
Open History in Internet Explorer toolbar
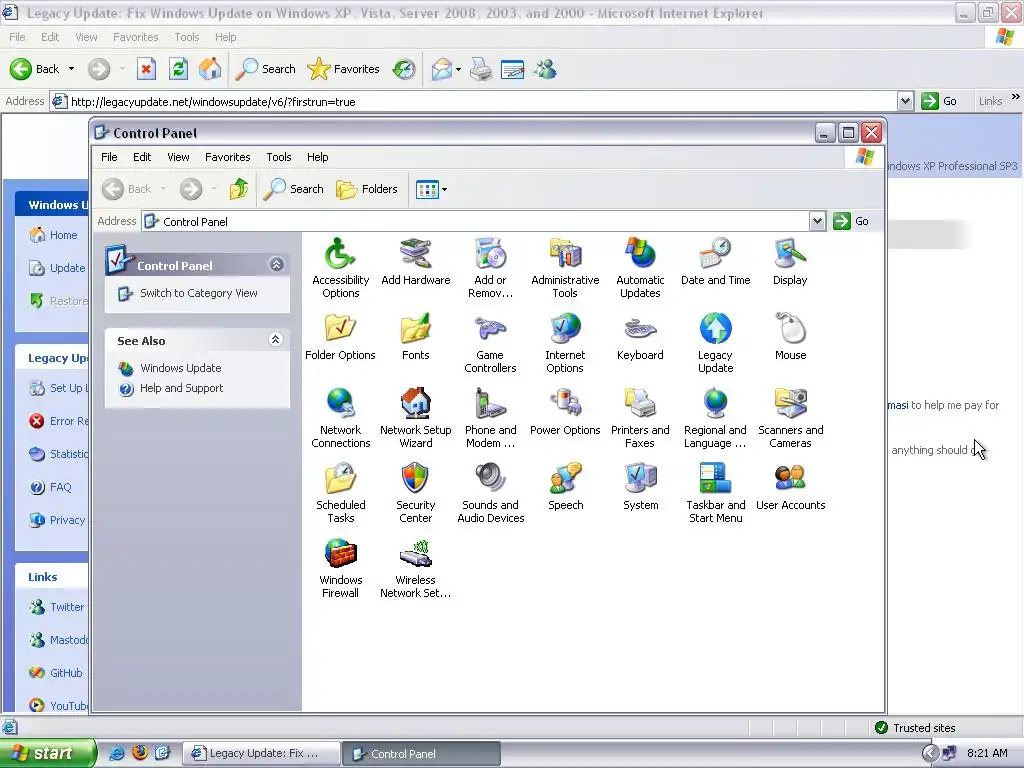pos(404,69)
